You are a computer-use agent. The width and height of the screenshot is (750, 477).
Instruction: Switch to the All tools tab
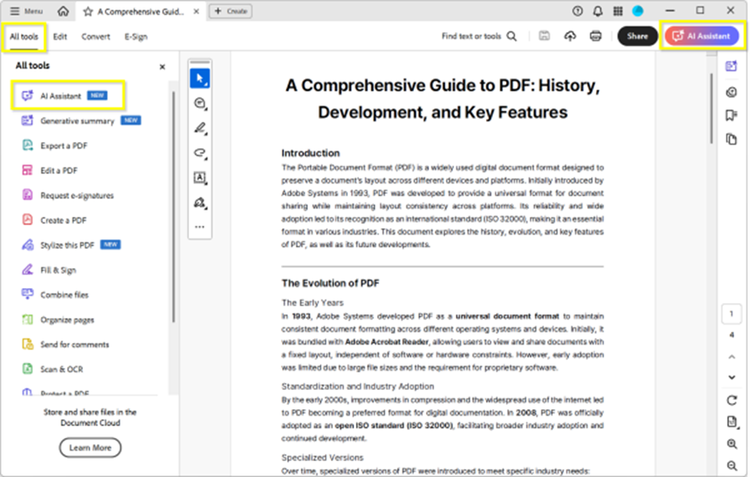[x=24, y=37]
